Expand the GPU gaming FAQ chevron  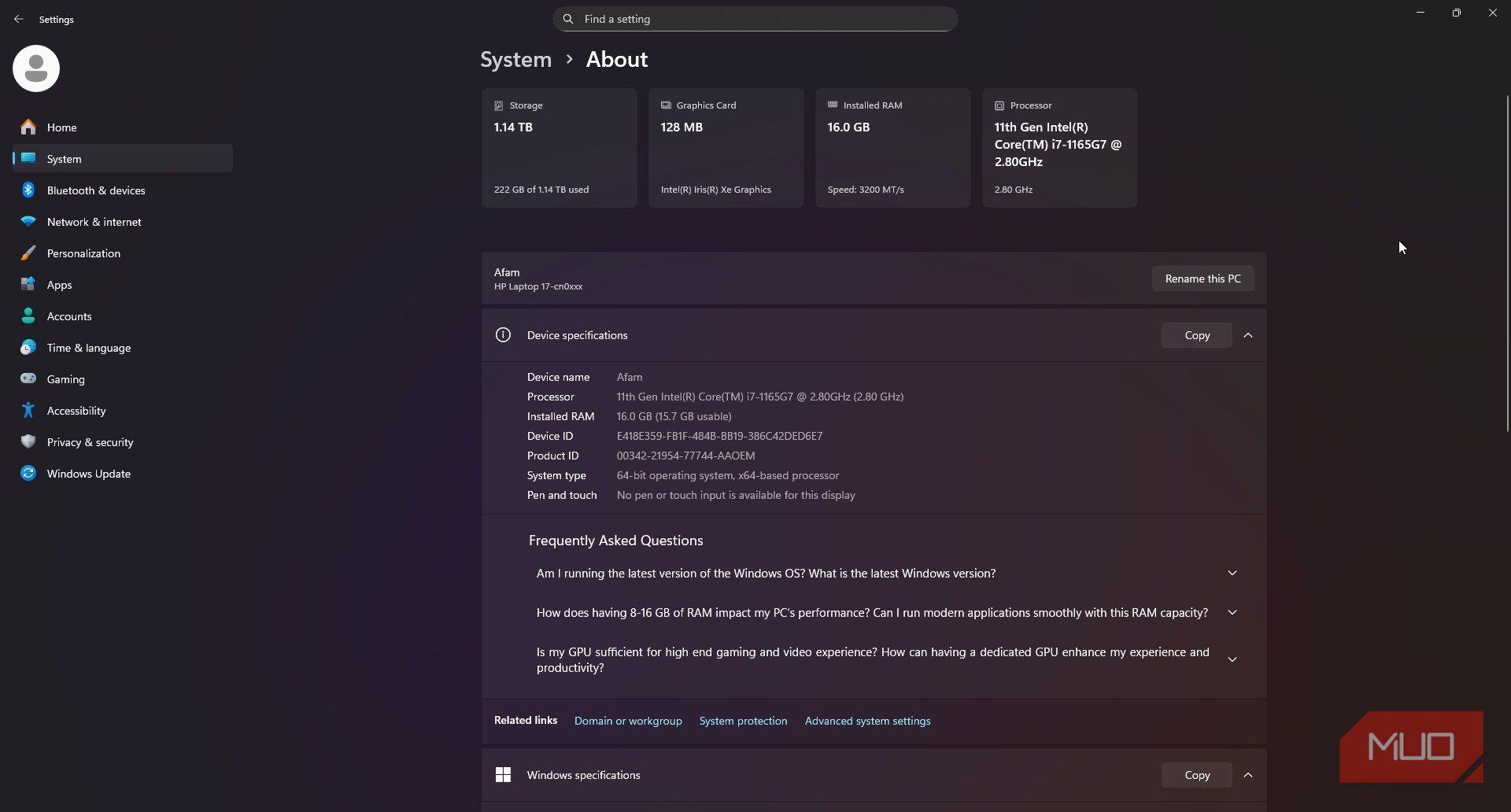point(1232,659)
